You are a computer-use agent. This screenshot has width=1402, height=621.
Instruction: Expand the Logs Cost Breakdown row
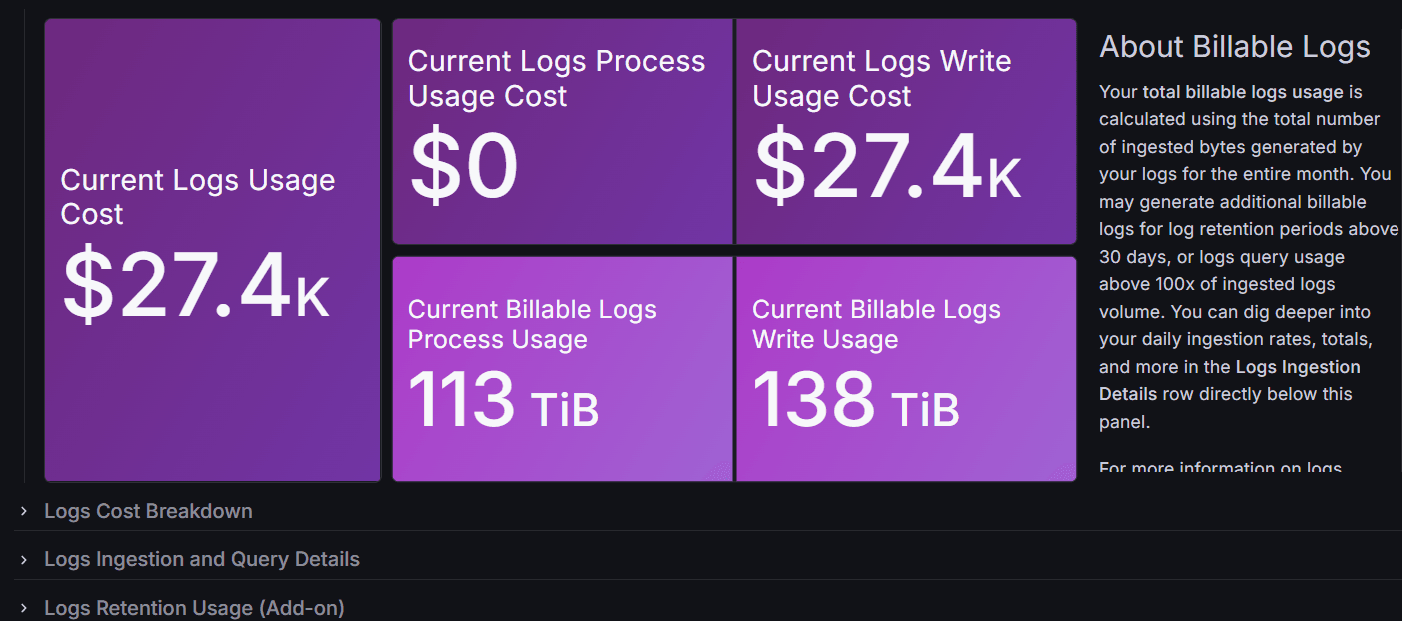coord(148,510)
